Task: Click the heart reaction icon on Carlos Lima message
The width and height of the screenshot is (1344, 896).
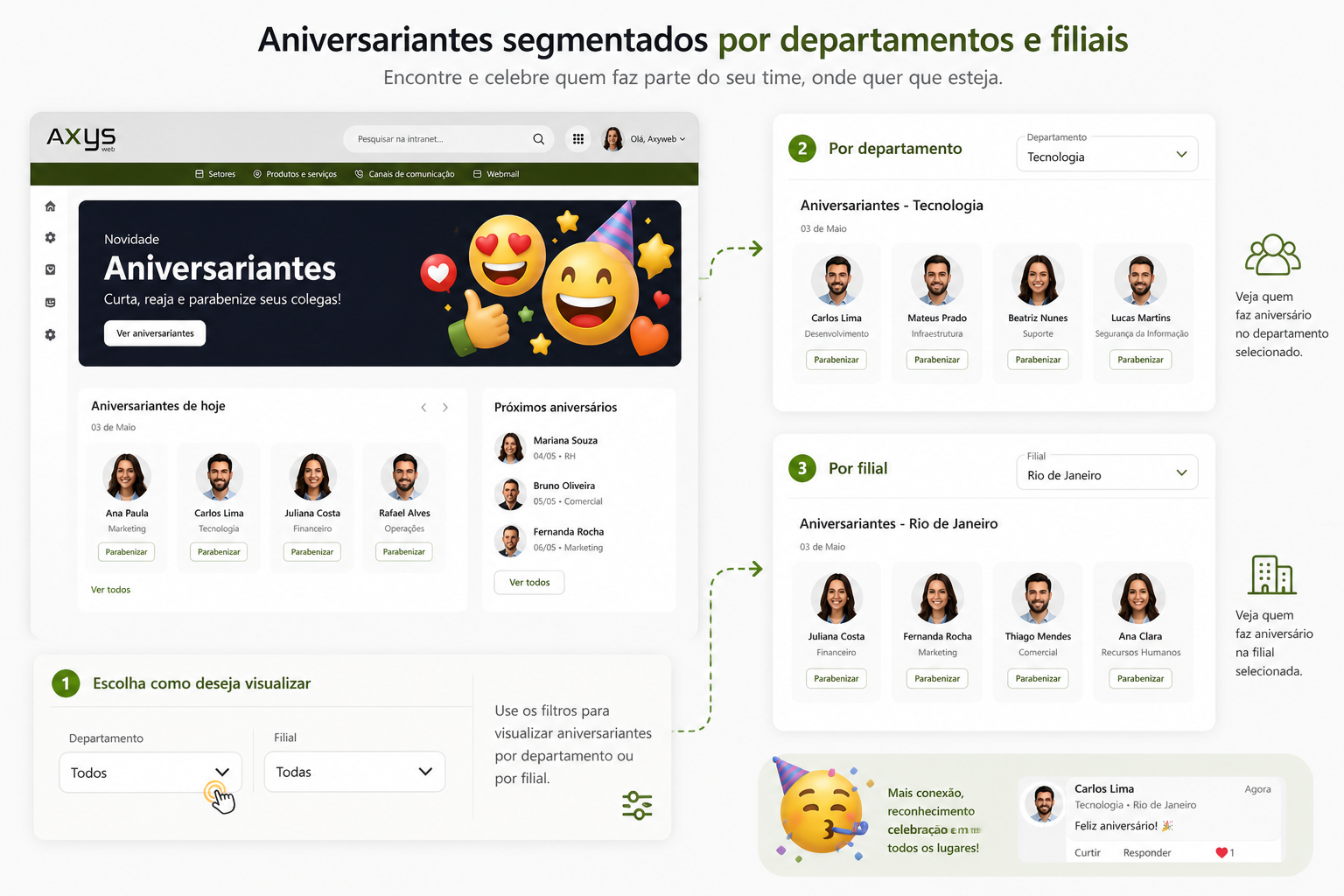Action: click(x=1221, y=852)
